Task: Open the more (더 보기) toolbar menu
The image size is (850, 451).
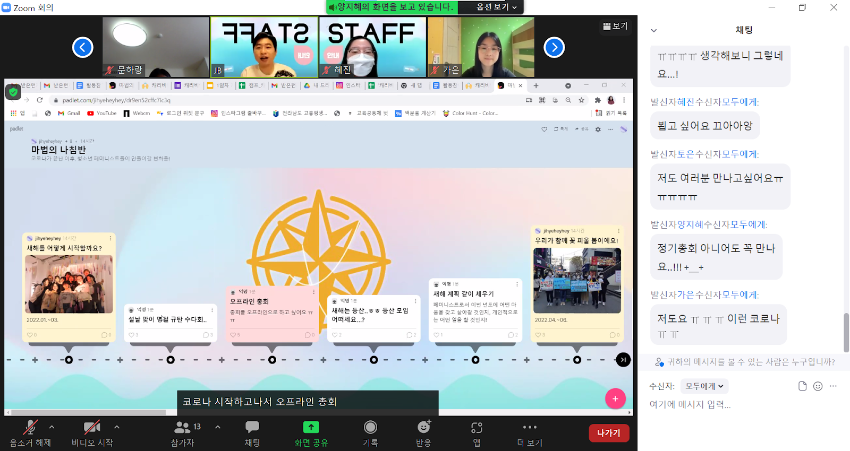Action: pyautogui.click(x=530, y=433)
